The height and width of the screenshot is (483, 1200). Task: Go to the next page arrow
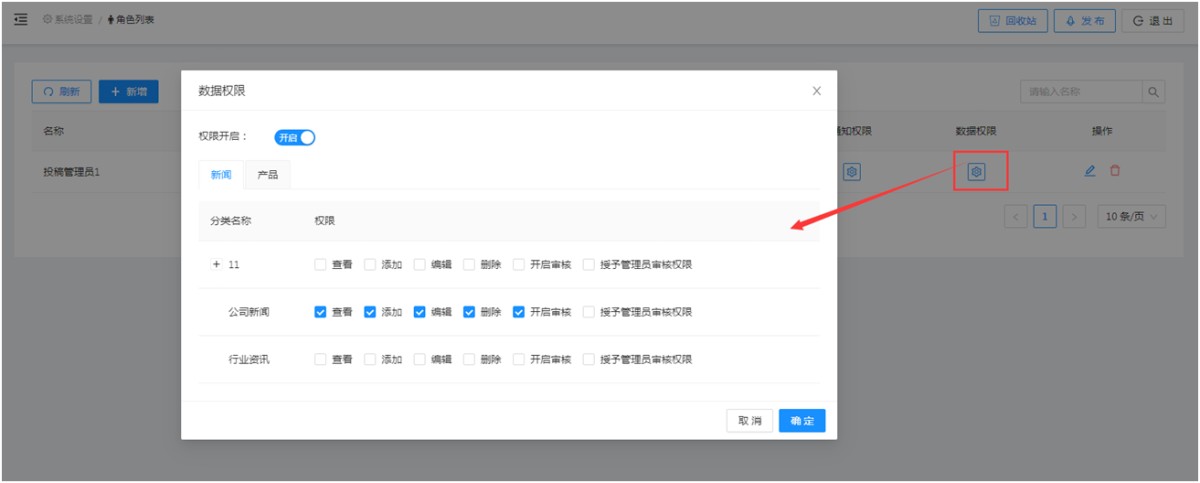click(x=1075, y=216)
